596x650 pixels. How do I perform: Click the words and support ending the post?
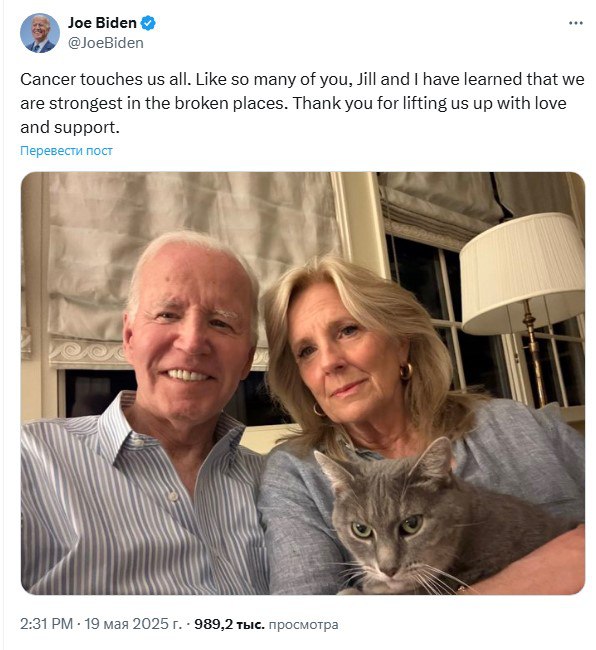[x=70, y=128]
